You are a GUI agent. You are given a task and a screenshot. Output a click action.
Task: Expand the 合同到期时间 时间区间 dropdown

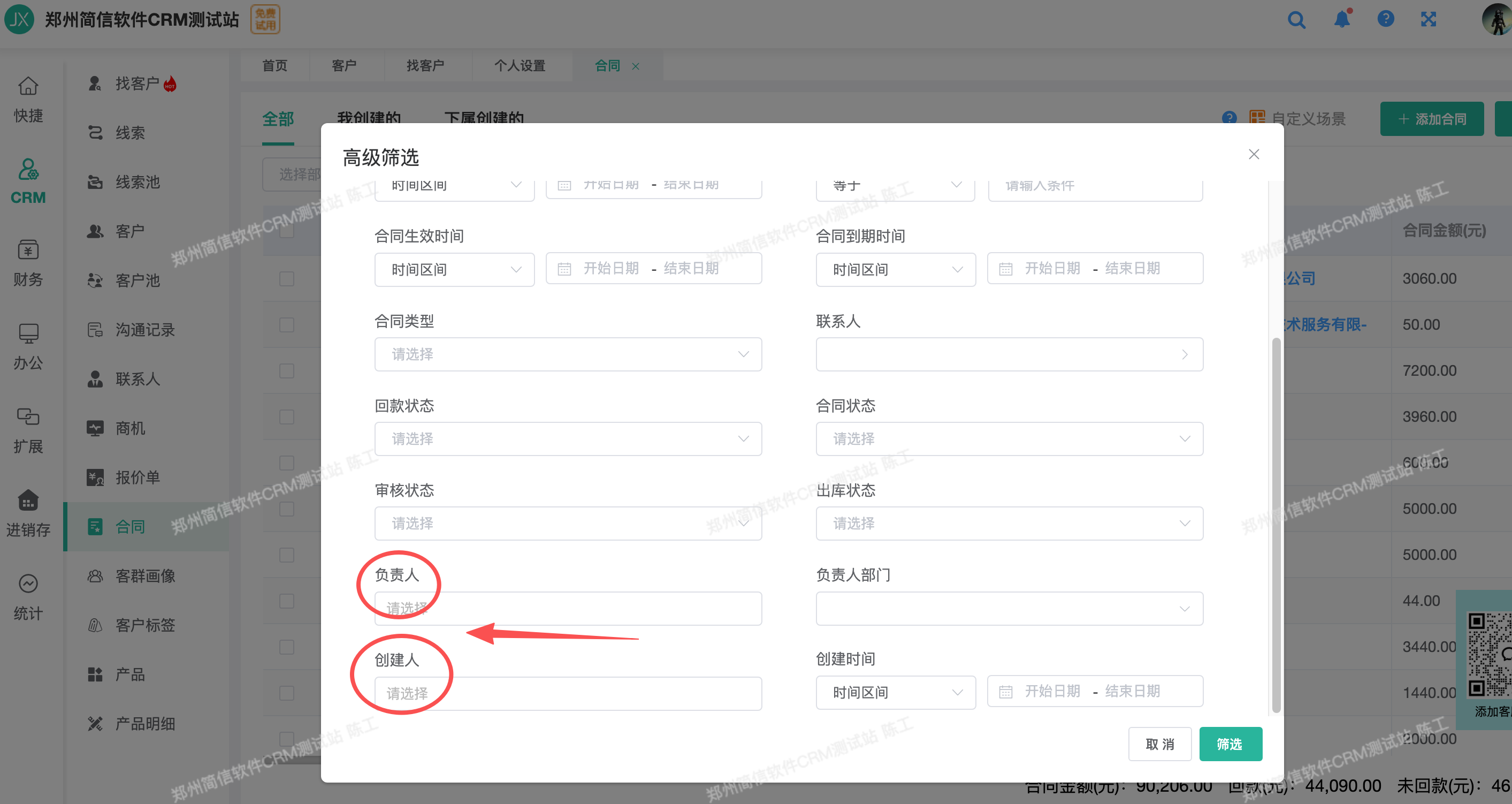click(x=896, y=270)
